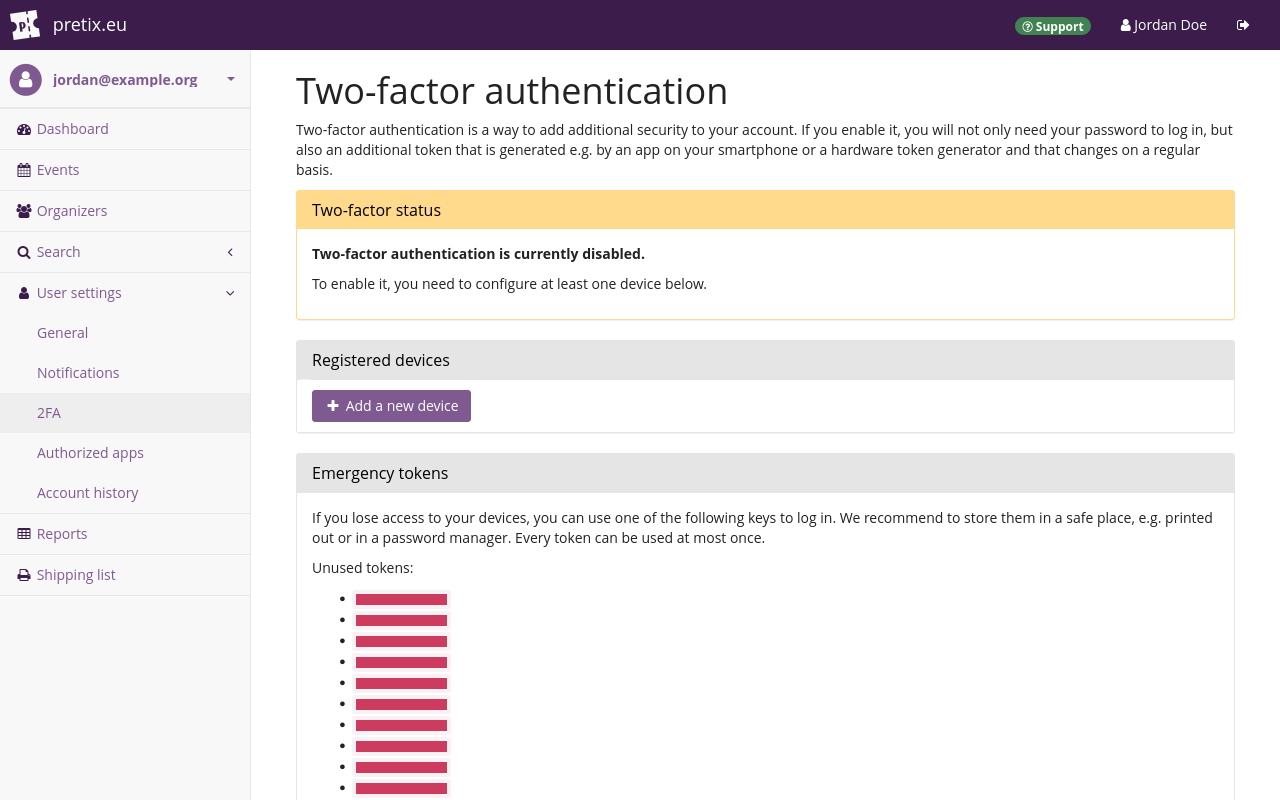1280x800 pixels.
Task: Select the calendar icon next to Events
Action: [22, 169]
